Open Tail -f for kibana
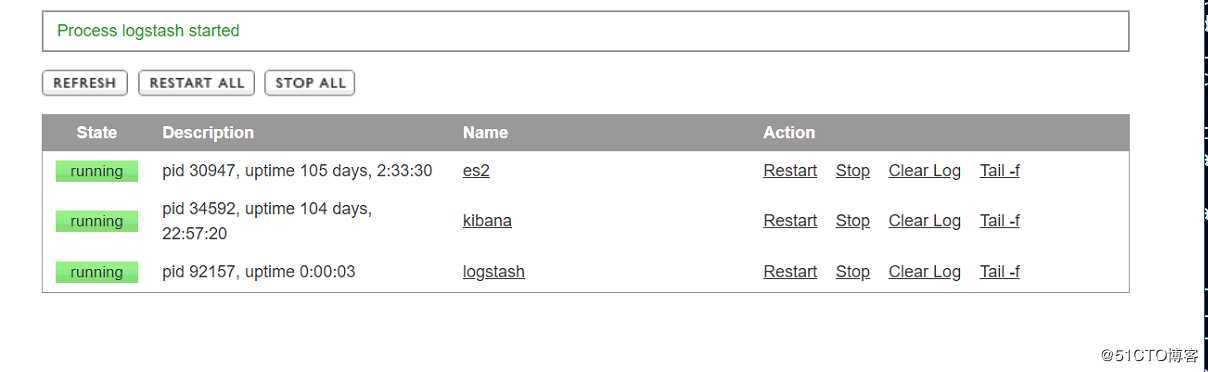Screen dimensions: 1208x372 (1000, 221)
